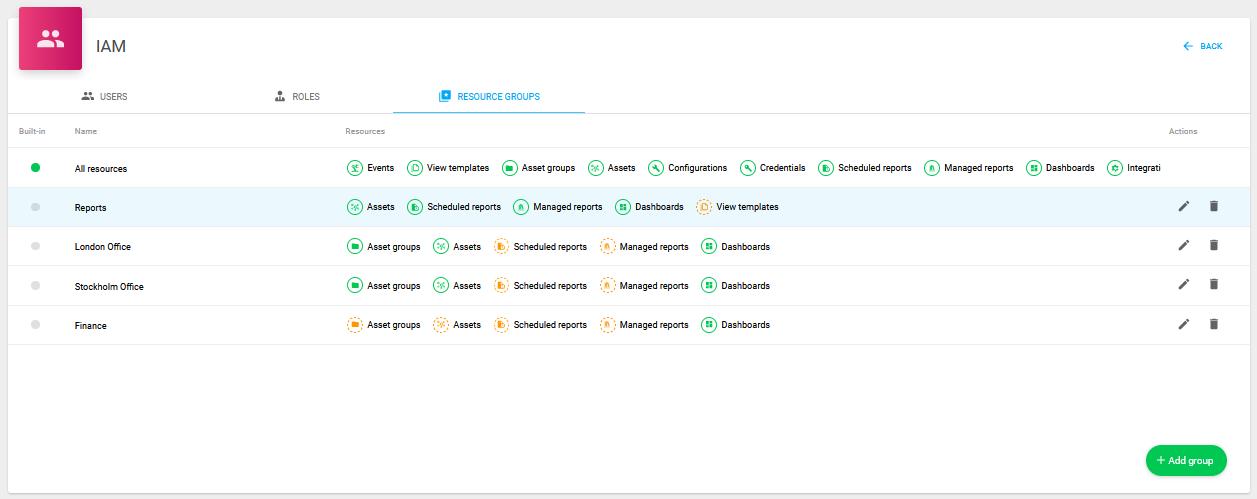This screenshot has height=499, width=1257.
Task: Click the green built-in indicator dot
Action: click(35, 168)
